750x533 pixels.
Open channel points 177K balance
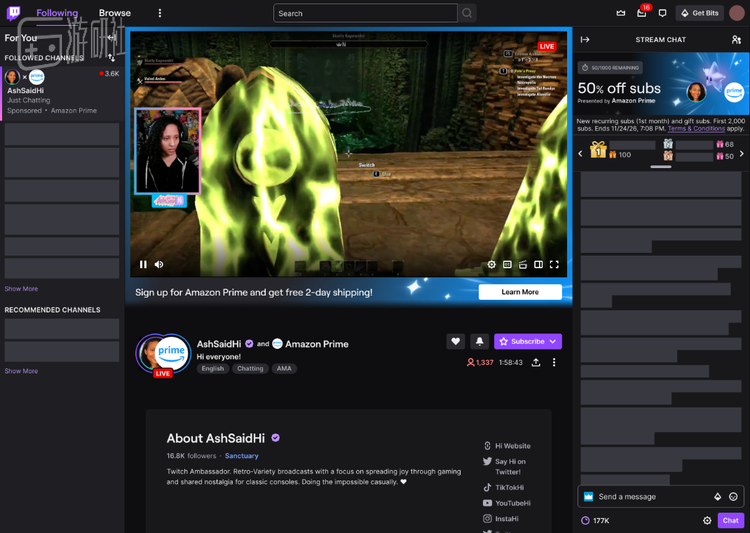(596, 521)
